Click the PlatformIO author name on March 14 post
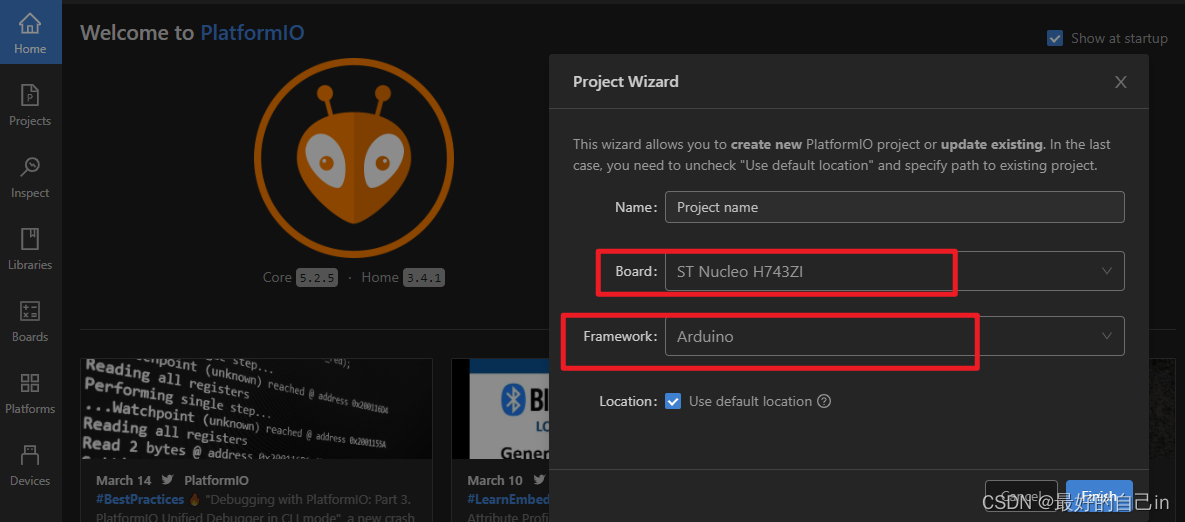The height and width of the screenshot is (522, 1185). click(216, 480)
